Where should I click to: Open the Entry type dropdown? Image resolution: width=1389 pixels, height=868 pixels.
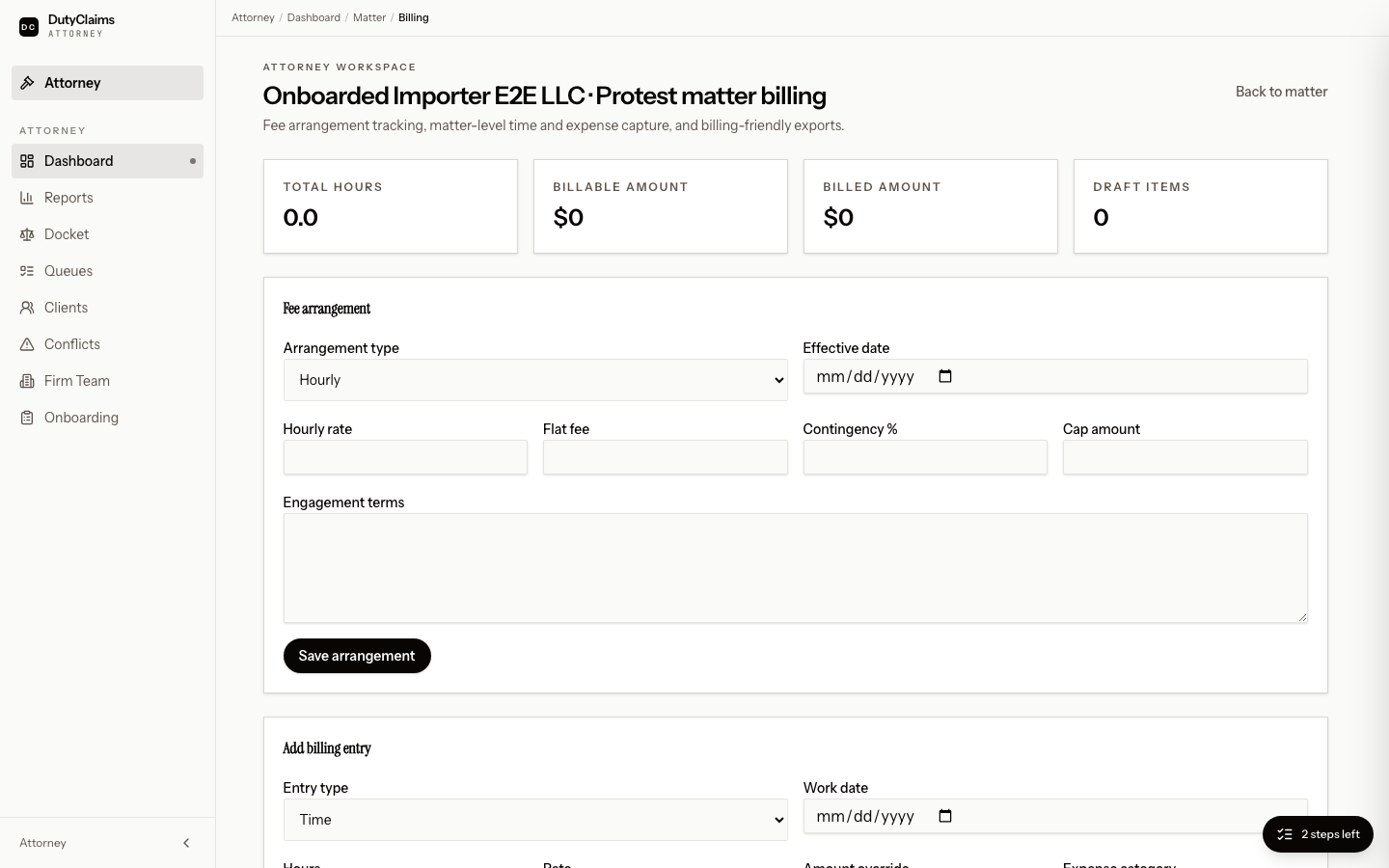click(x=535, y=820)
